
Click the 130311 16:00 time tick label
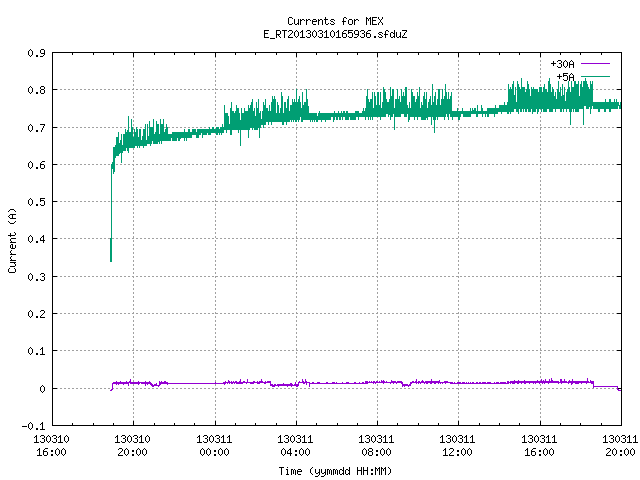pyautogui.click(x=539, y=446)
